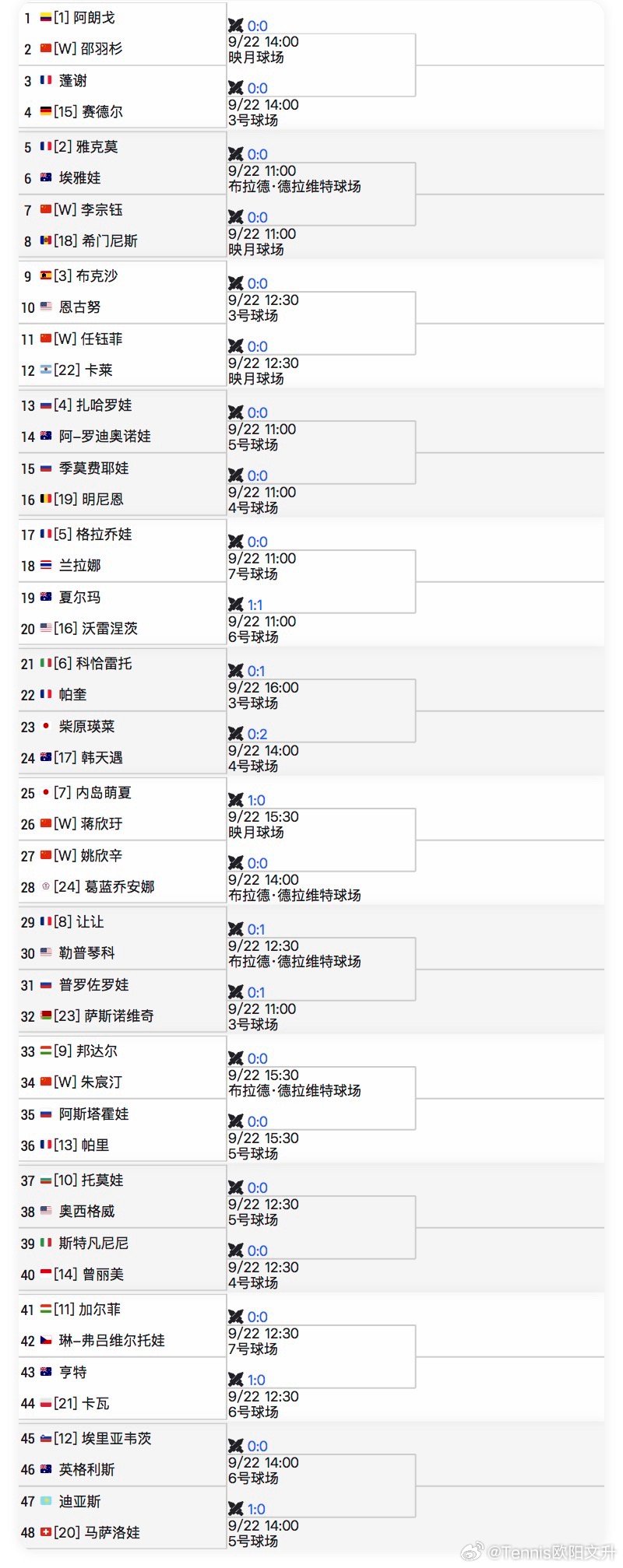Click head-to-head icon for 阿朗戈 vs 邵羽杉

tap(236, 26)
